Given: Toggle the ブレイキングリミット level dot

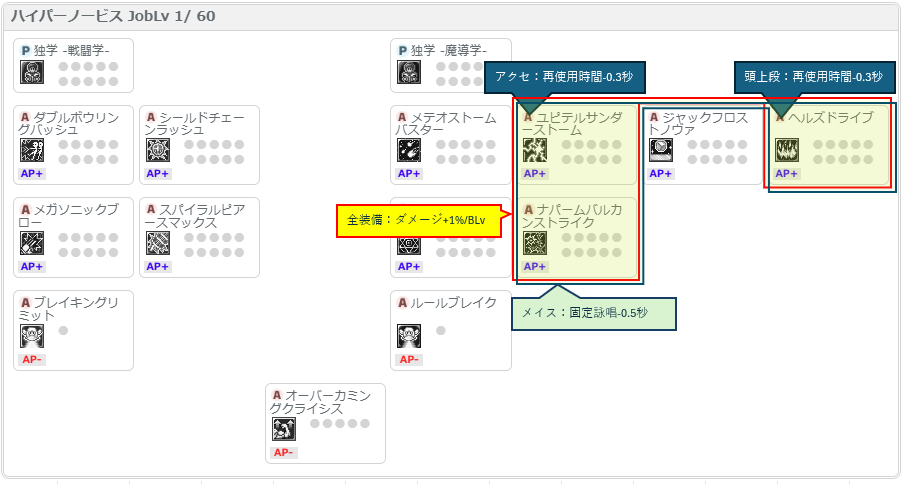Looking at the screenshot, I should click(63, 331).
